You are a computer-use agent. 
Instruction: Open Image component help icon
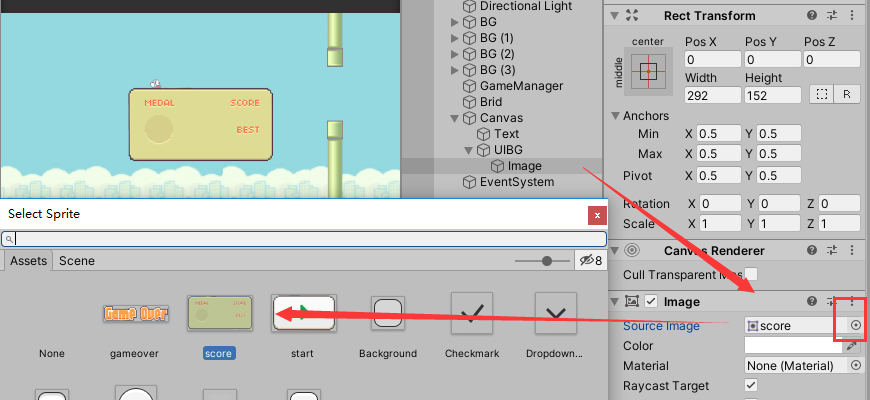point(812,301)
